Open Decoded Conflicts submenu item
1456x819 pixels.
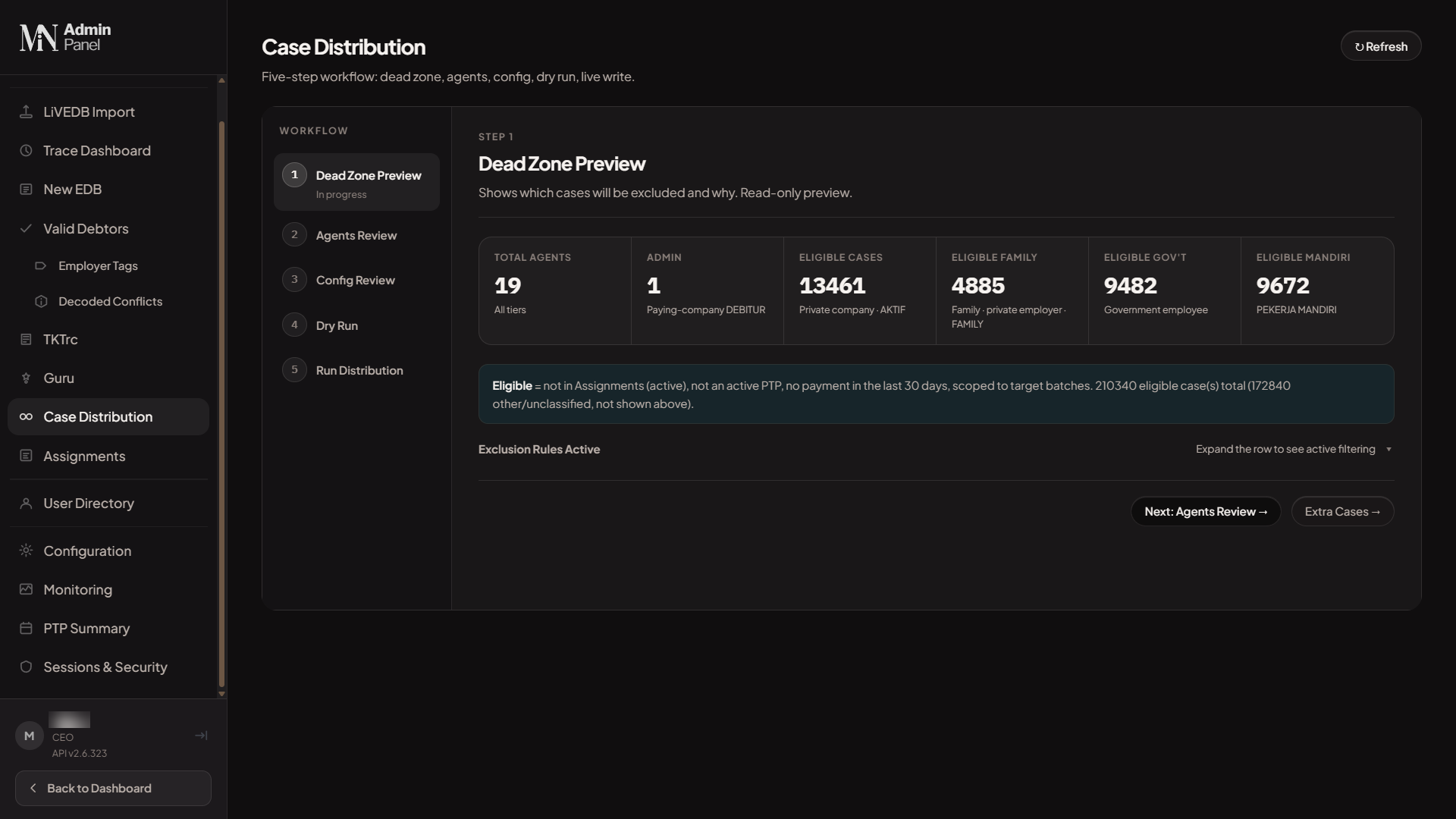[116, 301]
